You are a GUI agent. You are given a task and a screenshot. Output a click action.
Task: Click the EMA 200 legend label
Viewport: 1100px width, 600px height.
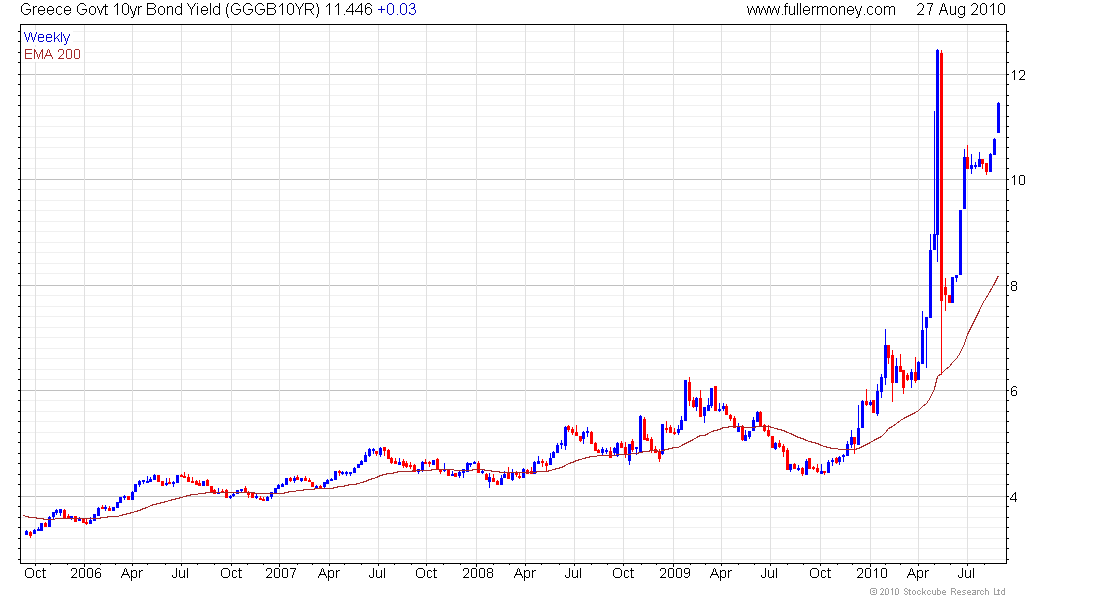(52, 54)
